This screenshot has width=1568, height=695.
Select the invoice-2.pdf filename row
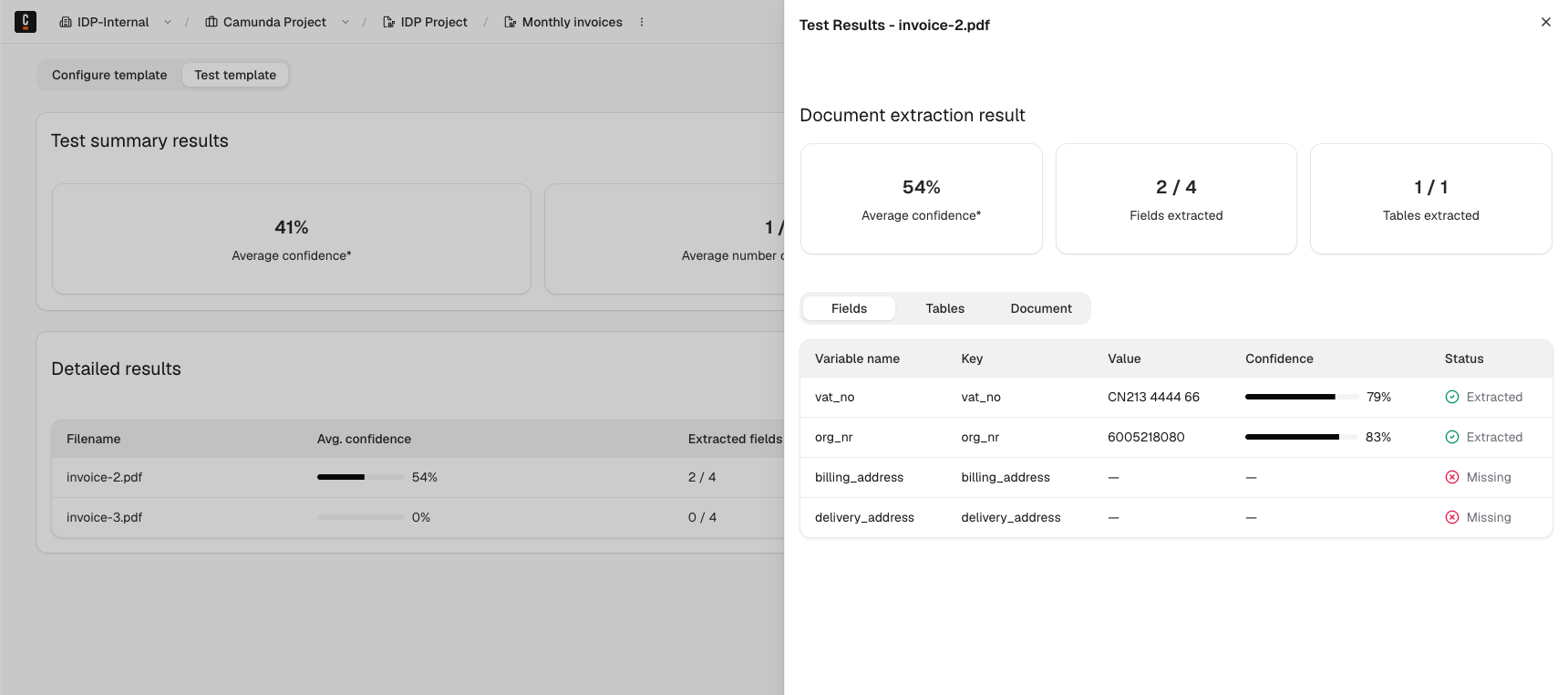pyautogui.click(x=104, y=477)
